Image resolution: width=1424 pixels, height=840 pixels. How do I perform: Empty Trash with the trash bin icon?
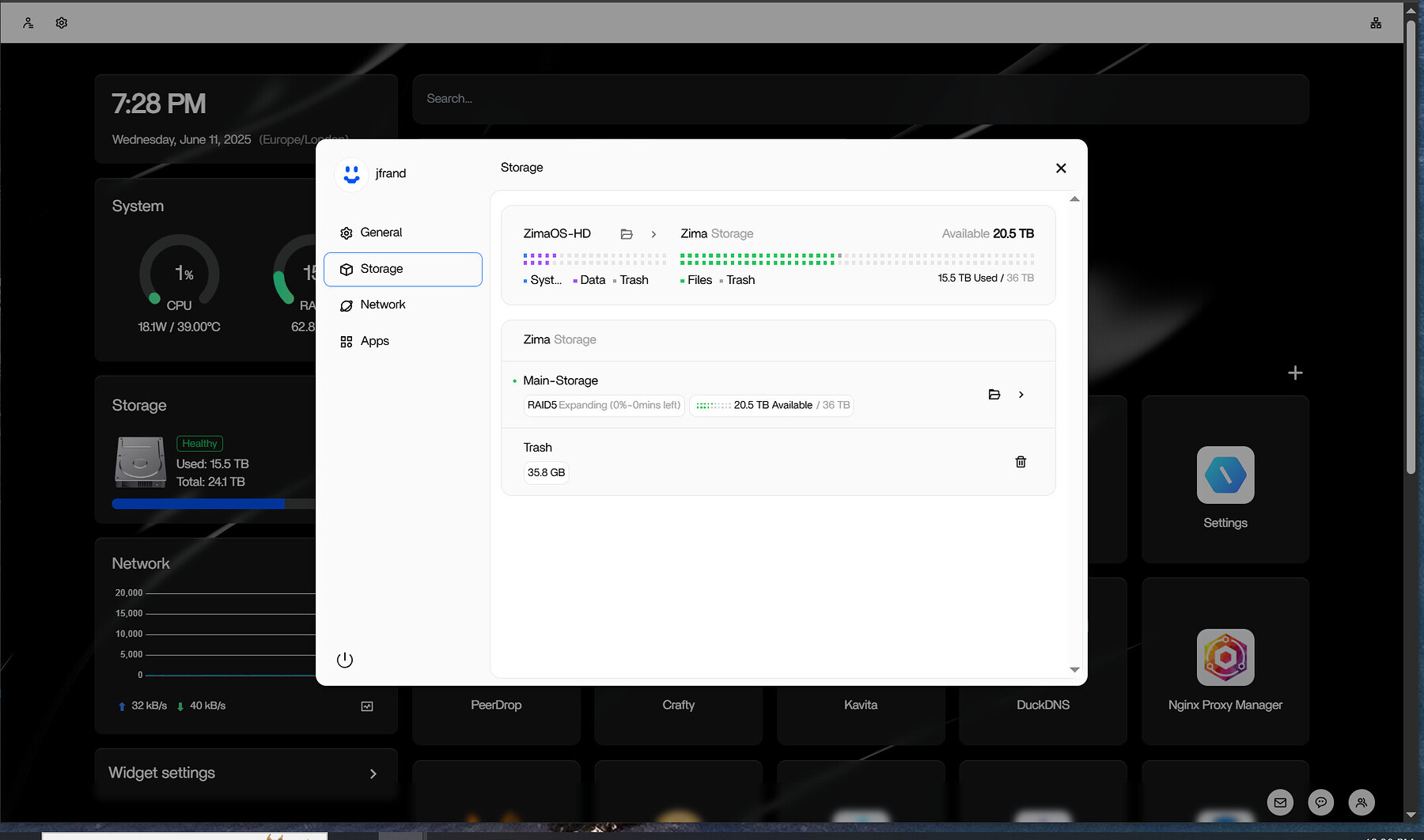(1021, 462)
